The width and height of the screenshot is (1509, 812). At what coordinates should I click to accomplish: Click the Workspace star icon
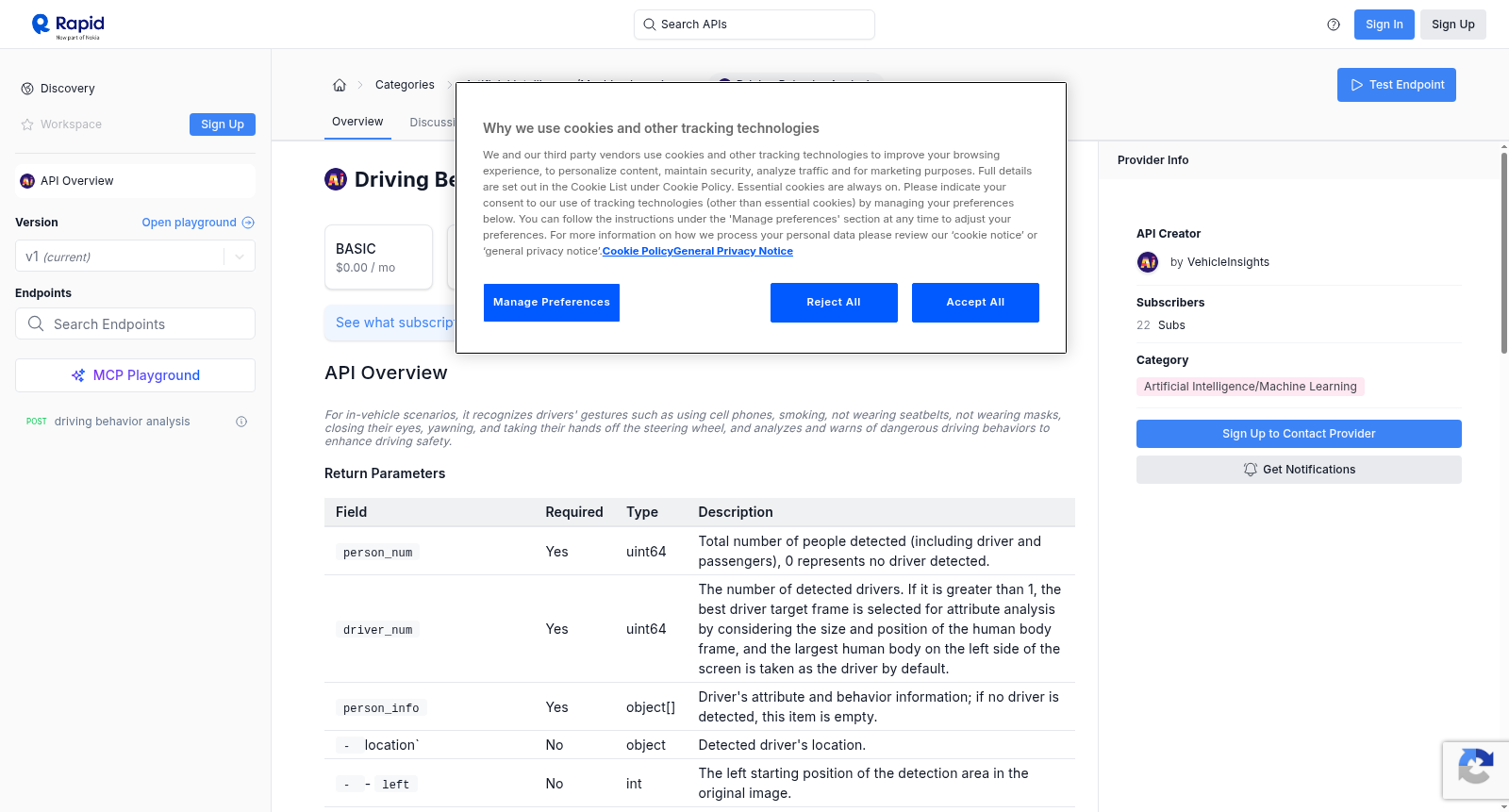[27, 124]
